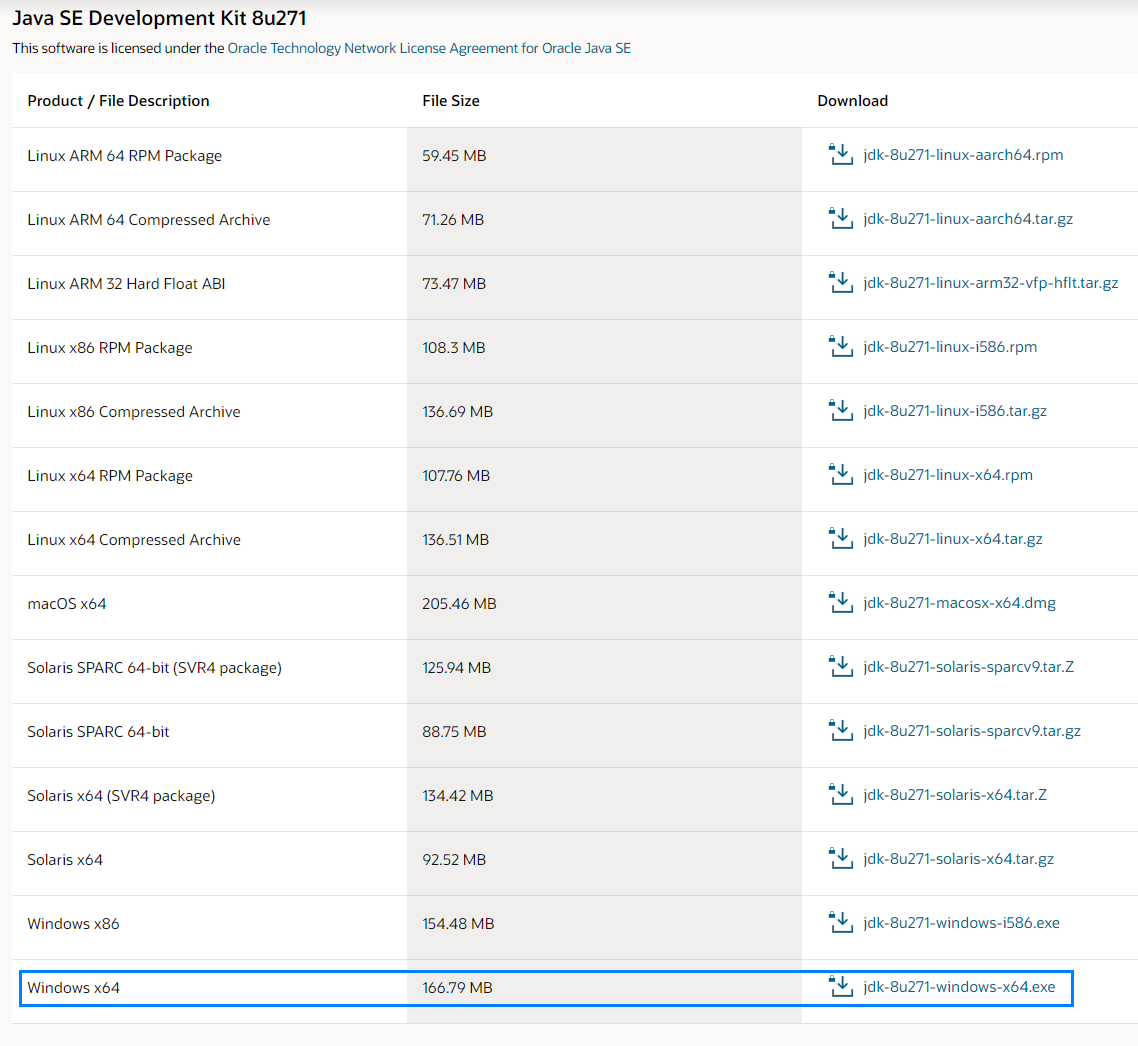The image size is (1138, 1046).
Task: Click the 92.52 MB file size
Action: 454,859
